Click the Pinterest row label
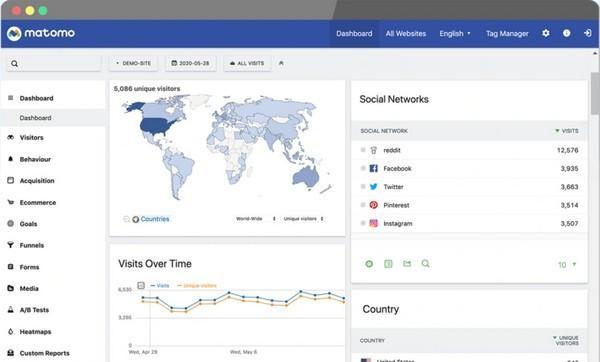 tap(396, 205)
